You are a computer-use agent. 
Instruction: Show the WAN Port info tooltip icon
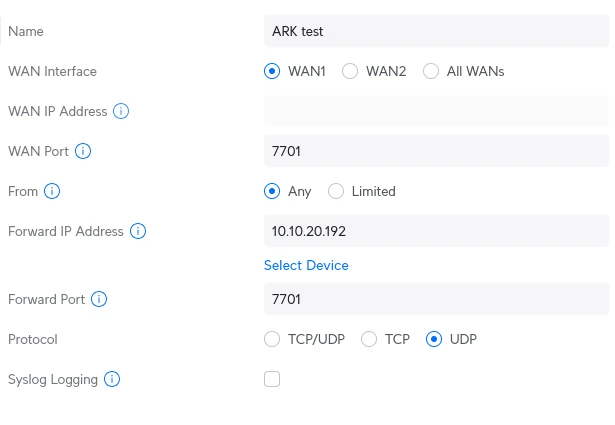[83, 151]
